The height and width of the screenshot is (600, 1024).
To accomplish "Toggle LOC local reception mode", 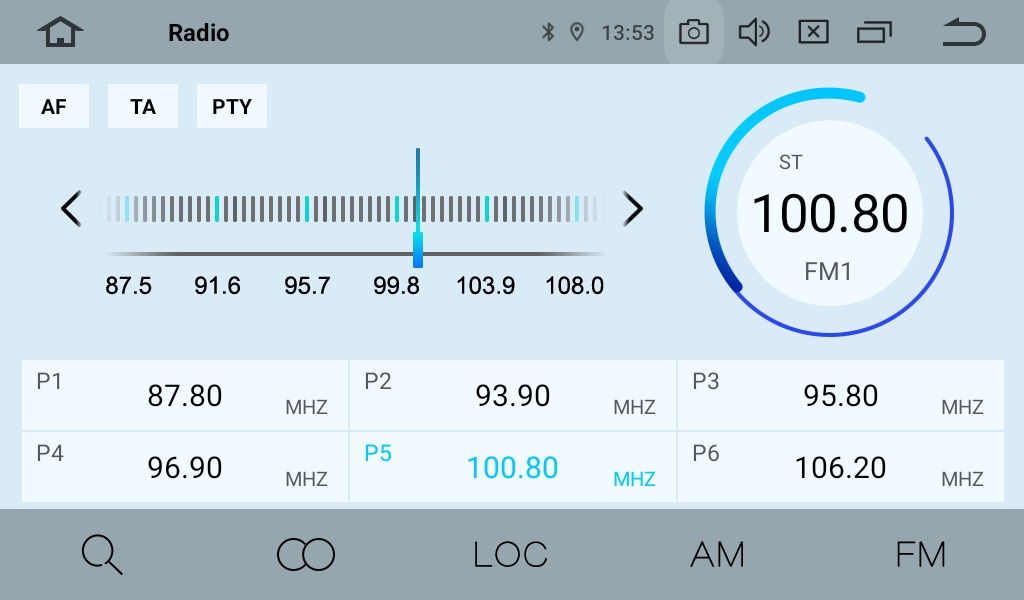I will pyautogui.click(x=510, y=554).
